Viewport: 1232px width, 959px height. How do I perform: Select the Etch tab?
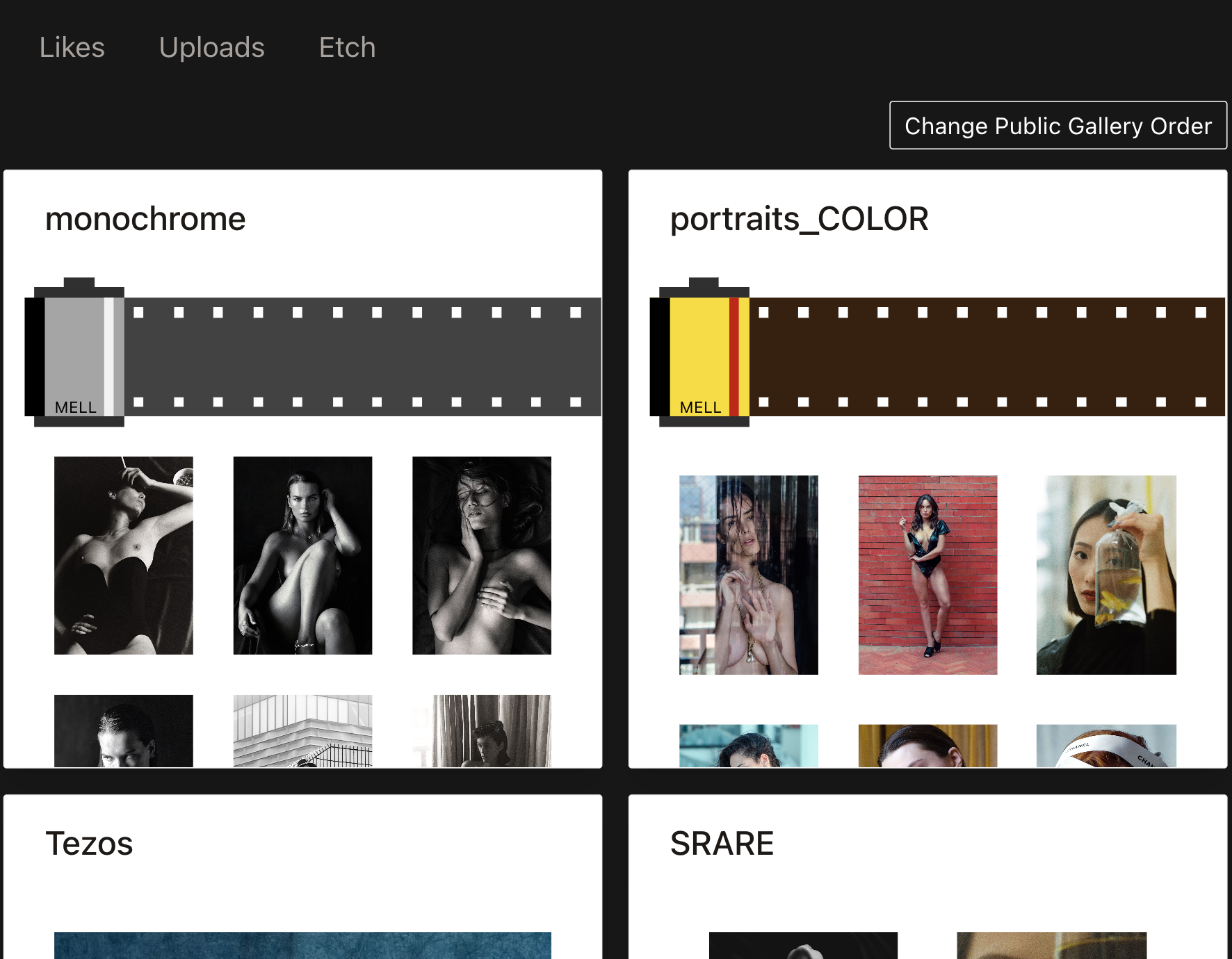click(348, 47)
